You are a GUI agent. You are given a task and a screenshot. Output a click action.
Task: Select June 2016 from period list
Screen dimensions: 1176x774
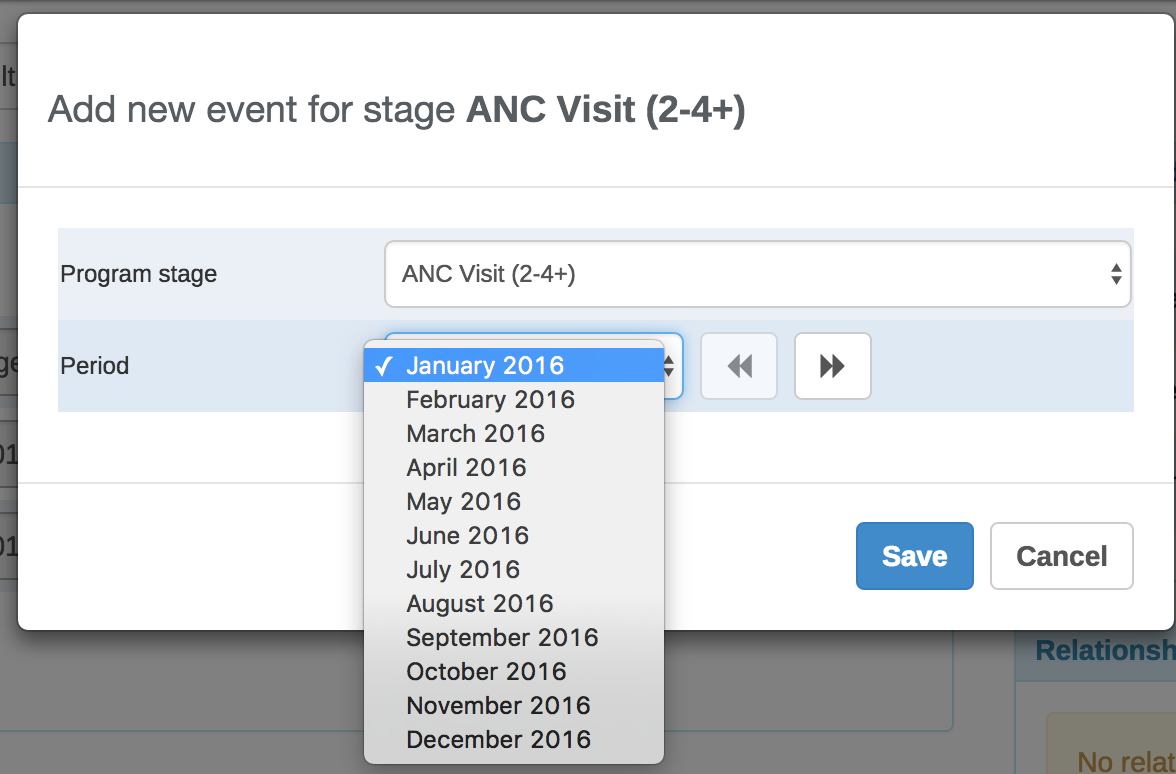point(467,536)
